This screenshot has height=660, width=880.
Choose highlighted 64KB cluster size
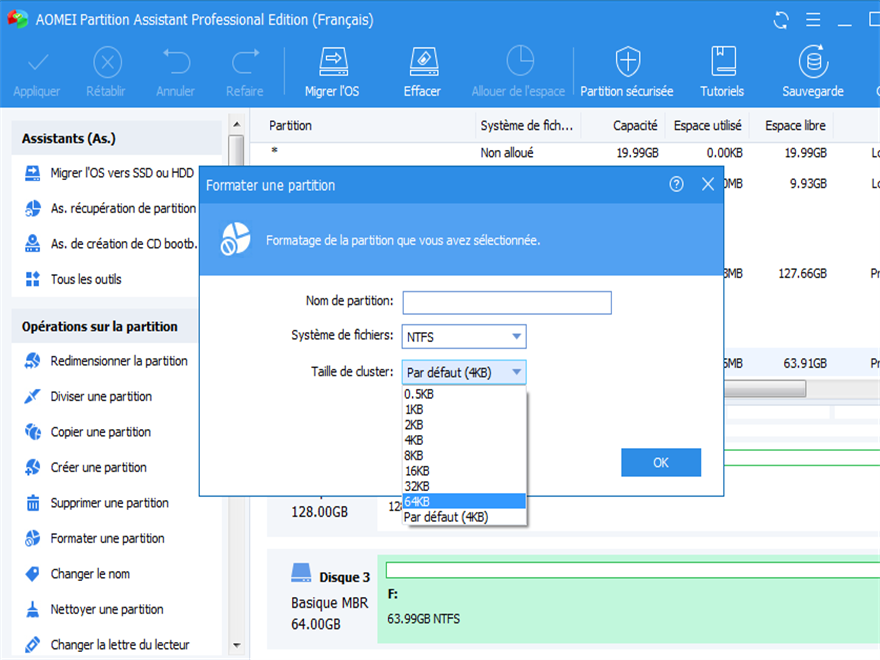coord(464,501)
